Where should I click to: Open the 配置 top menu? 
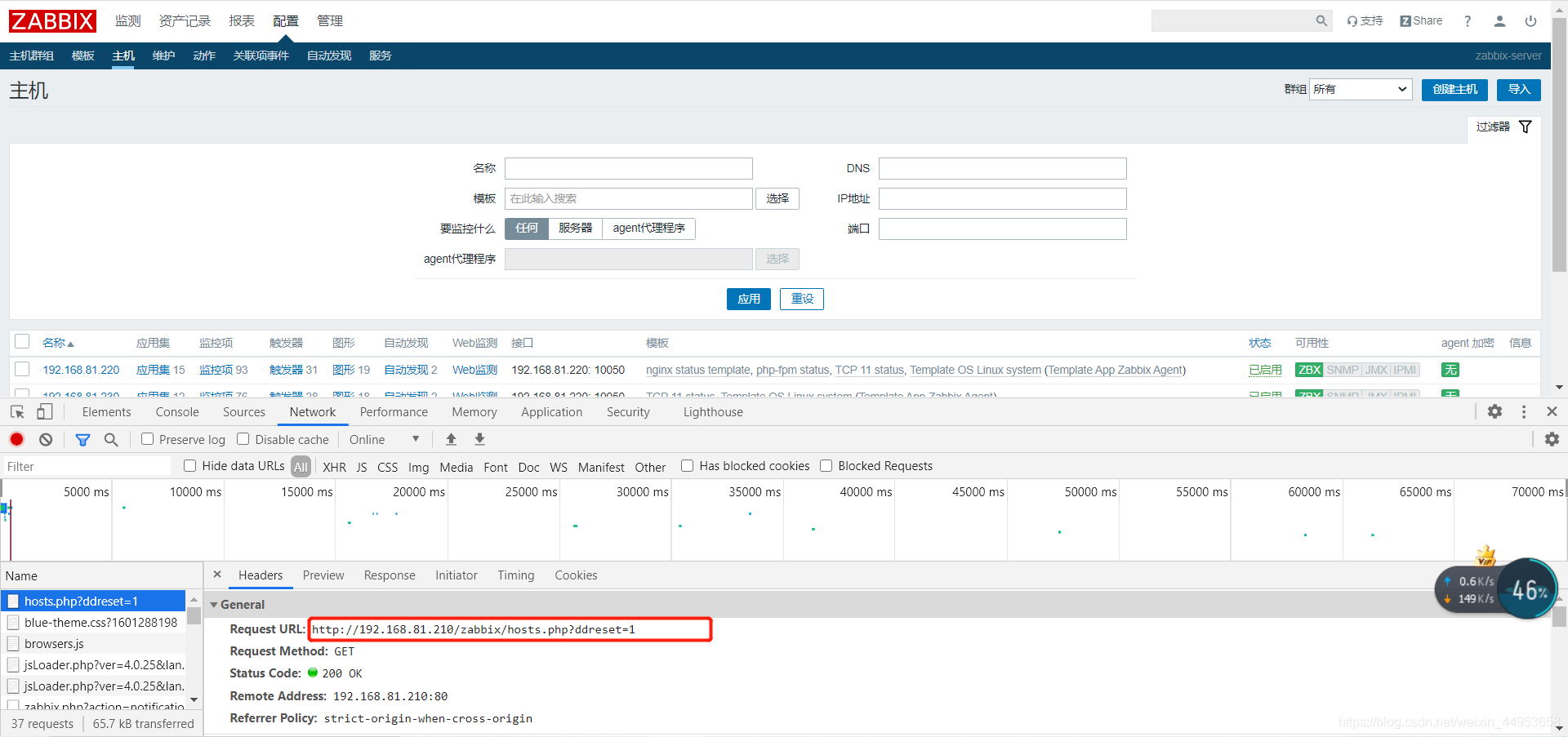point(286,21)
